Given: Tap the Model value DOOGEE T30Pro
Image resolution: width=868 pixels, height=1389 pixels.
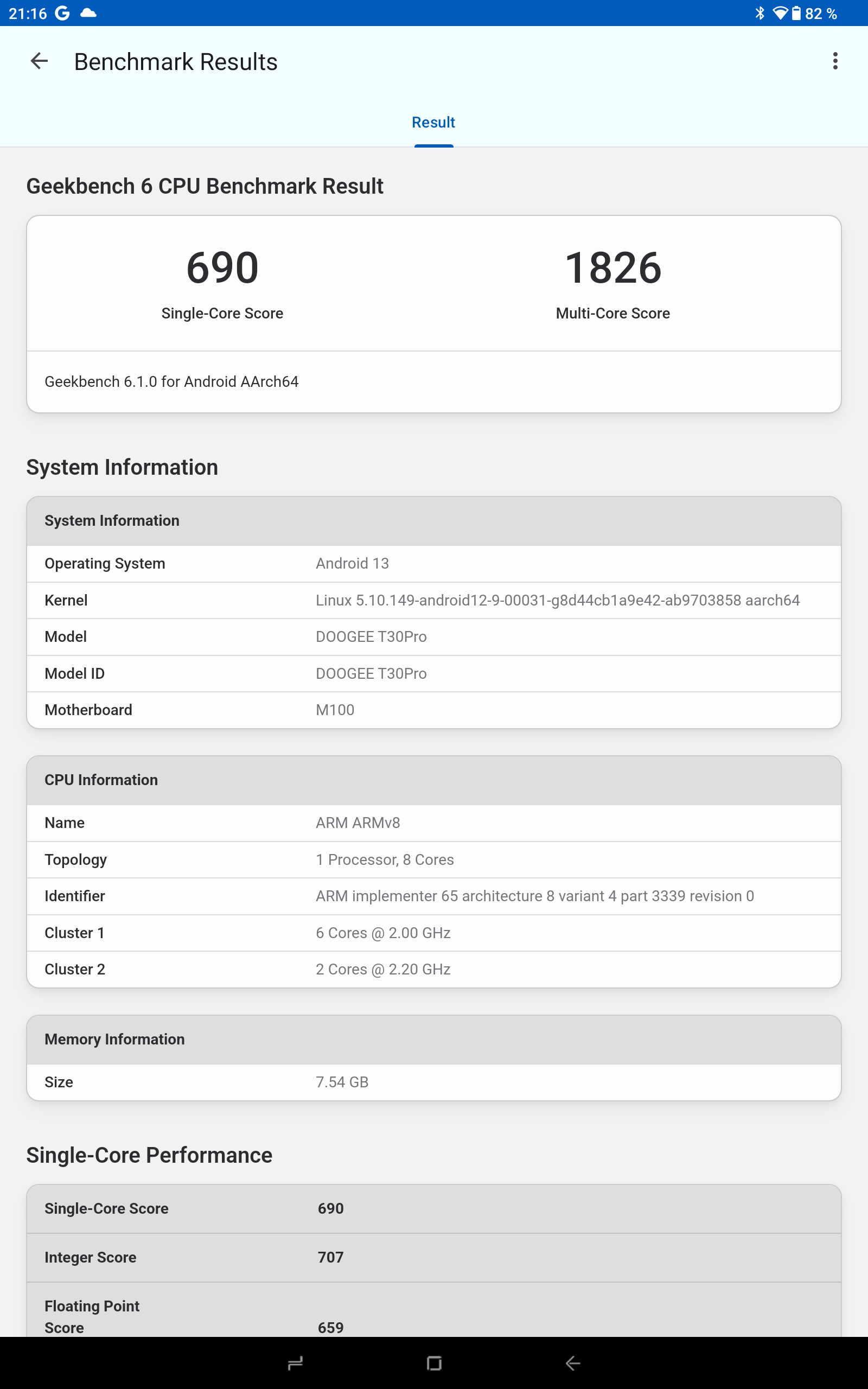Looking at the screenshot, I should coord(371,637).
